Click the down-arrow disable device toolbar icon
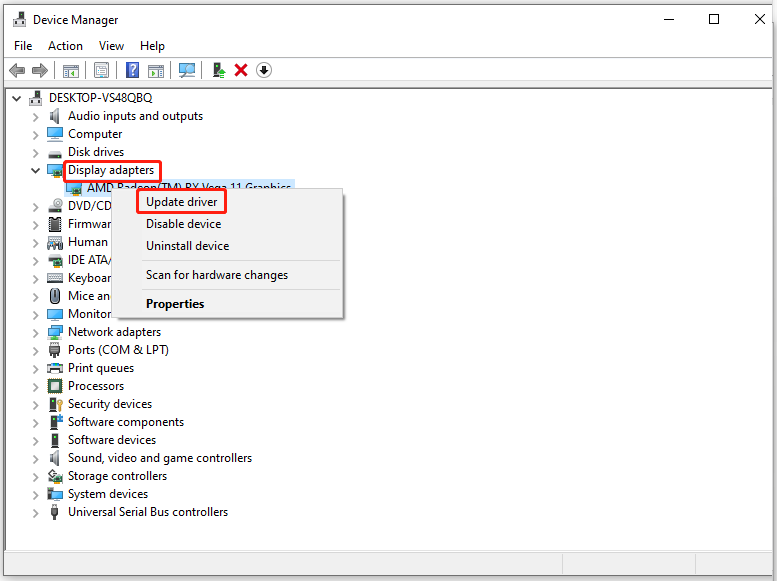 pyautogui.click(x=264, y=70)
